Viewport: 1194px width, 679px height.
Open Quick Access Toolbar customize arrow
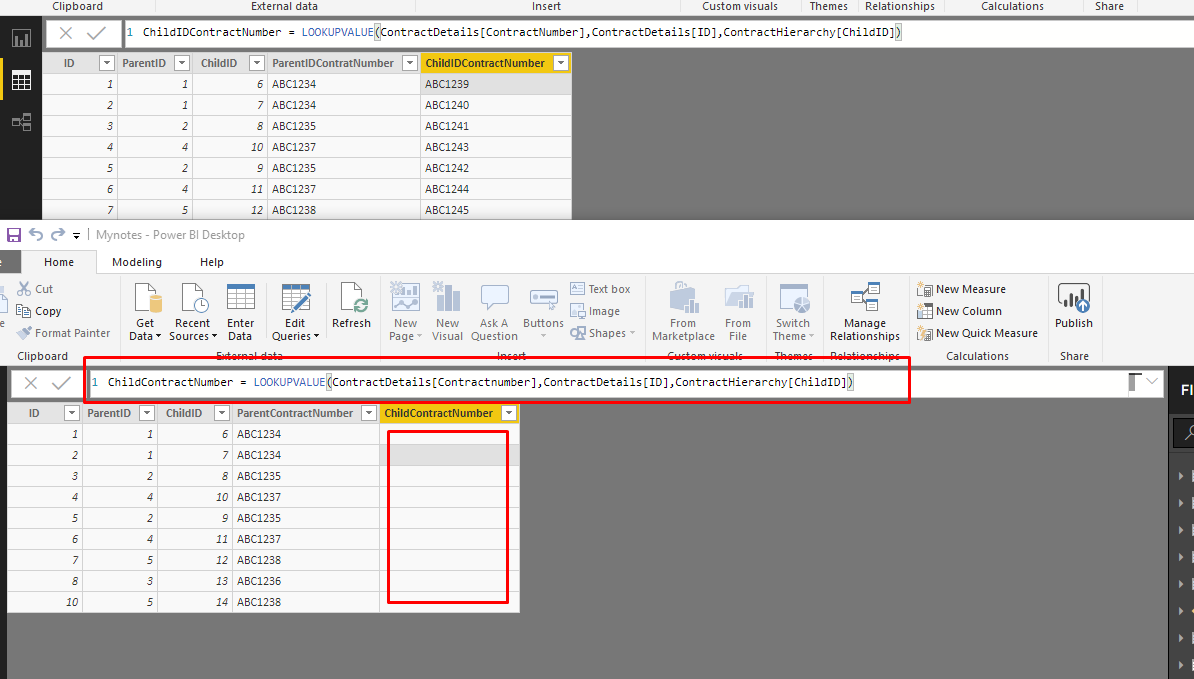[76, 236]
